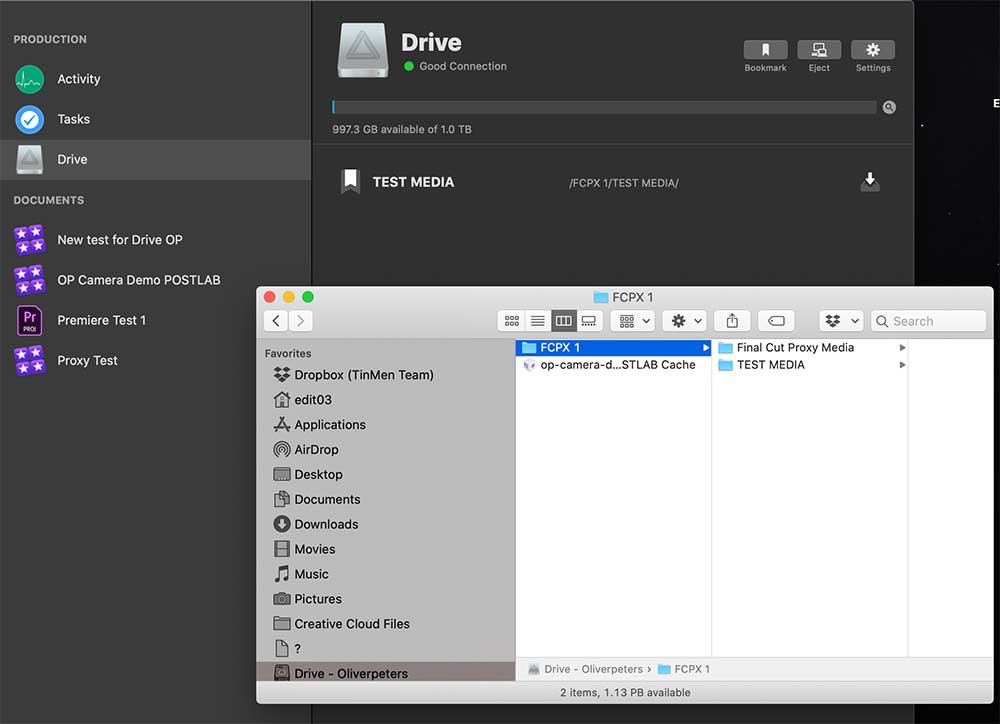Go back in Finder window
This screenshot has height=724, width=1000.
coord(276,321)
